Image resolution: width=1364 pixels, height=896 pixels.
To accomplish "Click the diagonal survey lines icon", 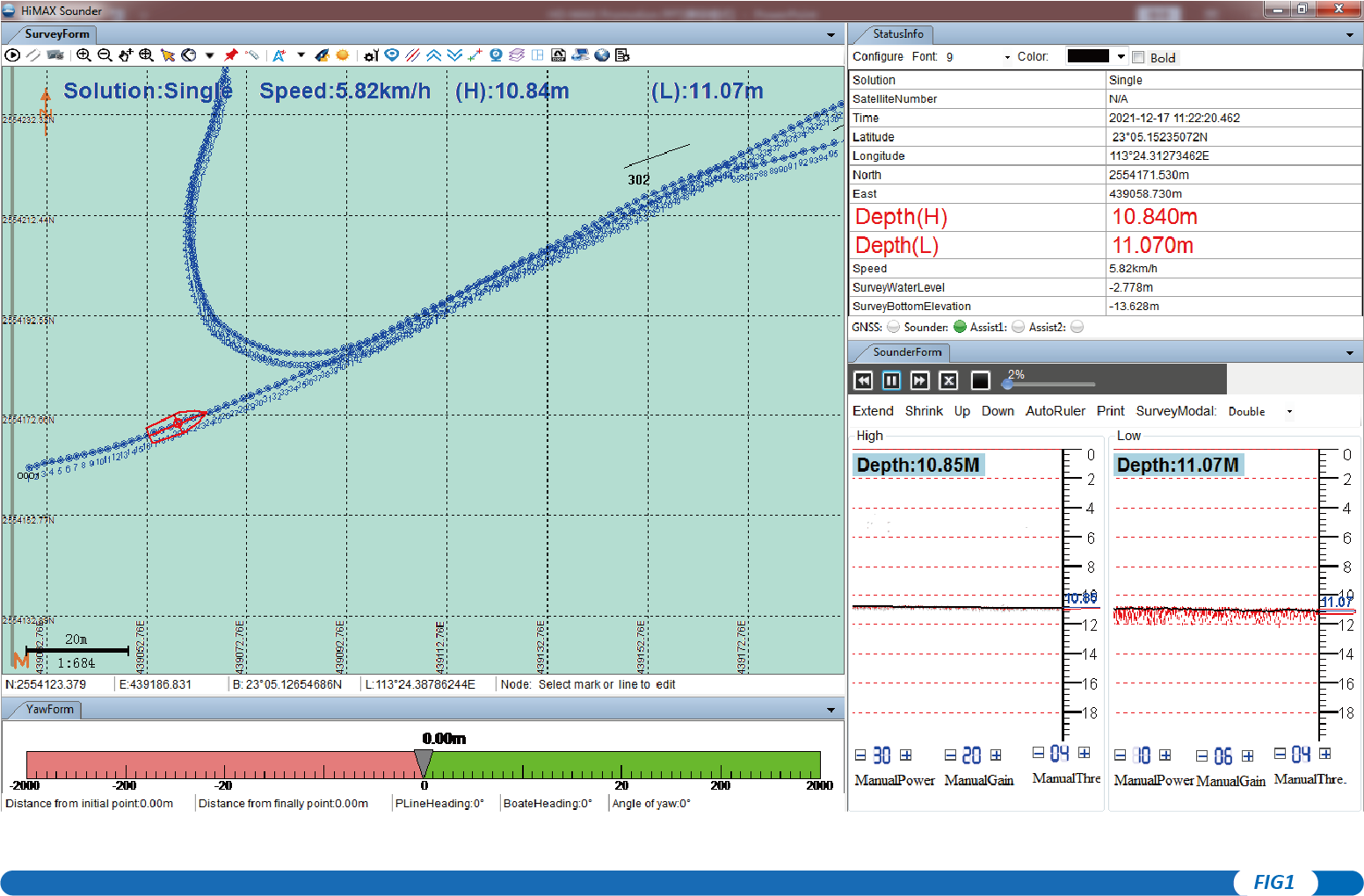I will [412, 54].
